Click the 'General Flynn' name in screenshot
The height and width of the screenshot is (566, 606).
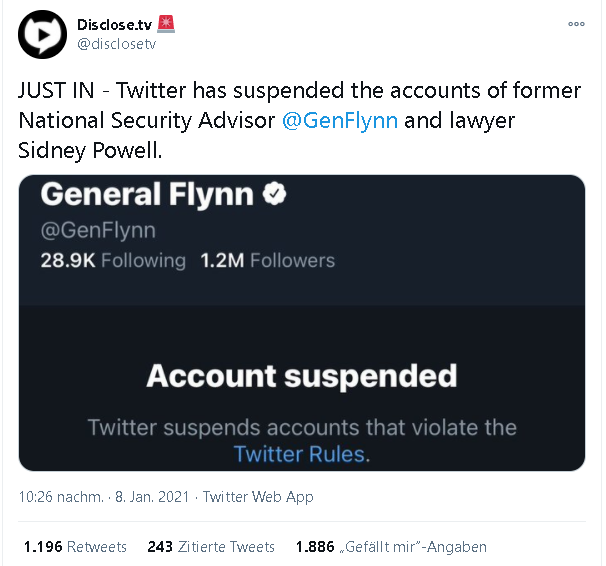pyautogui.click(x=146, y=194)
